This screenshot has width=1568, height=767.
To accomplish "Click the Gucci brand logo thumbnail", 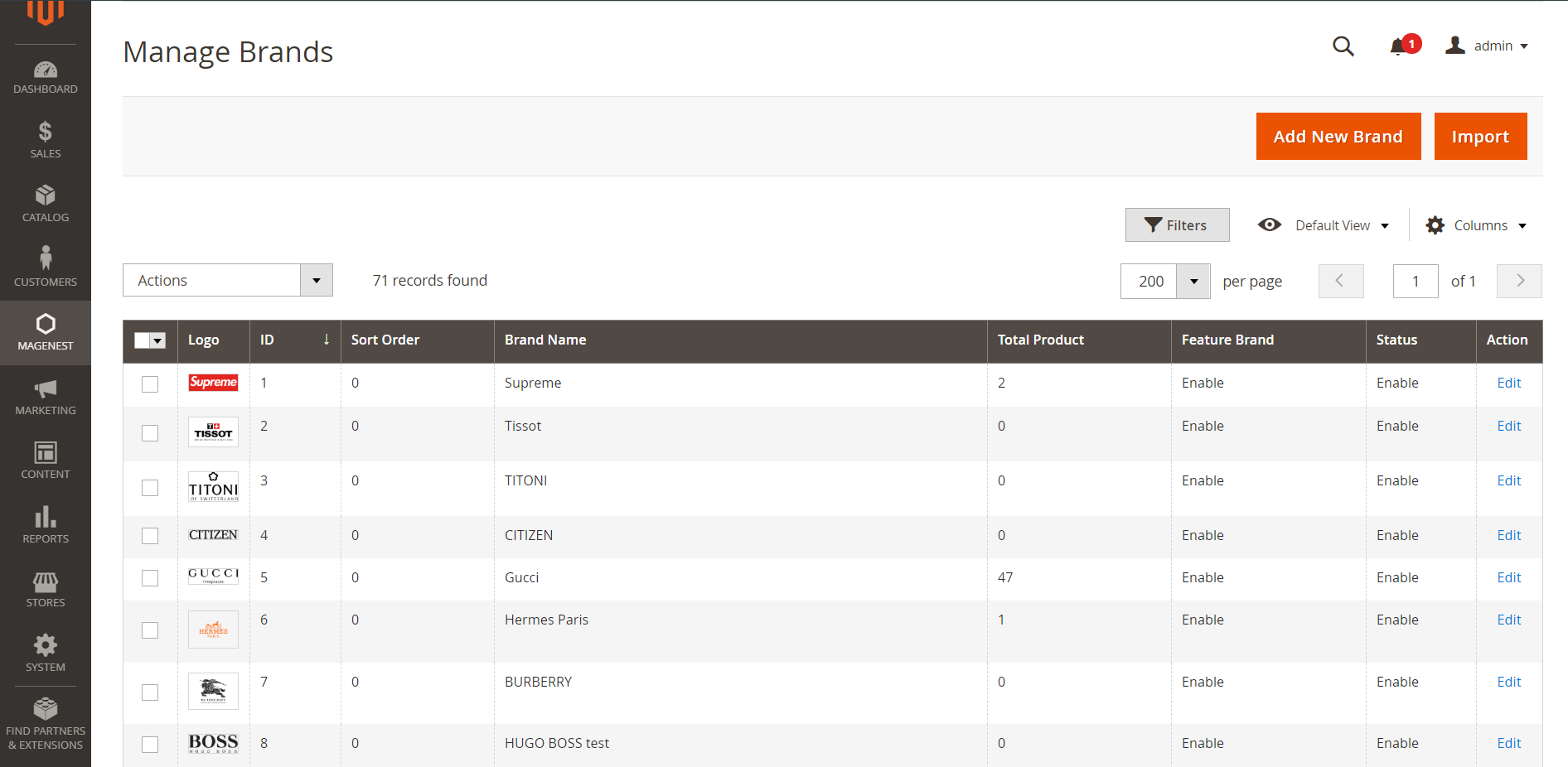I will pyautogui.click(x=213, y=576).
